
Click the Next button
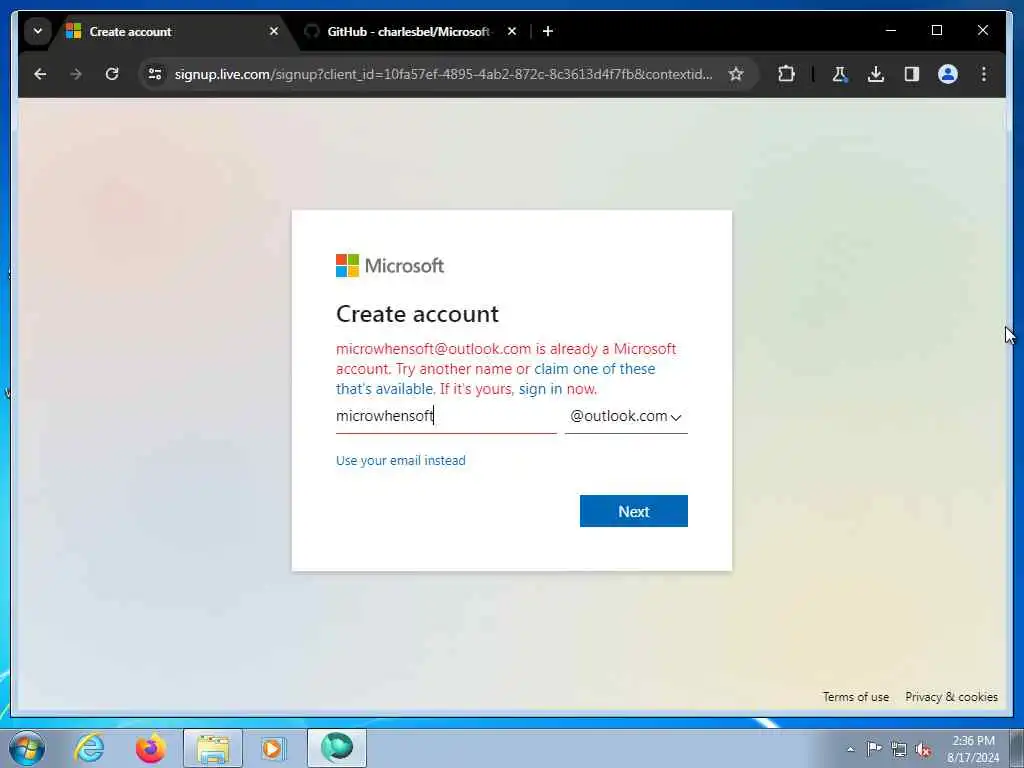point(633,511)
